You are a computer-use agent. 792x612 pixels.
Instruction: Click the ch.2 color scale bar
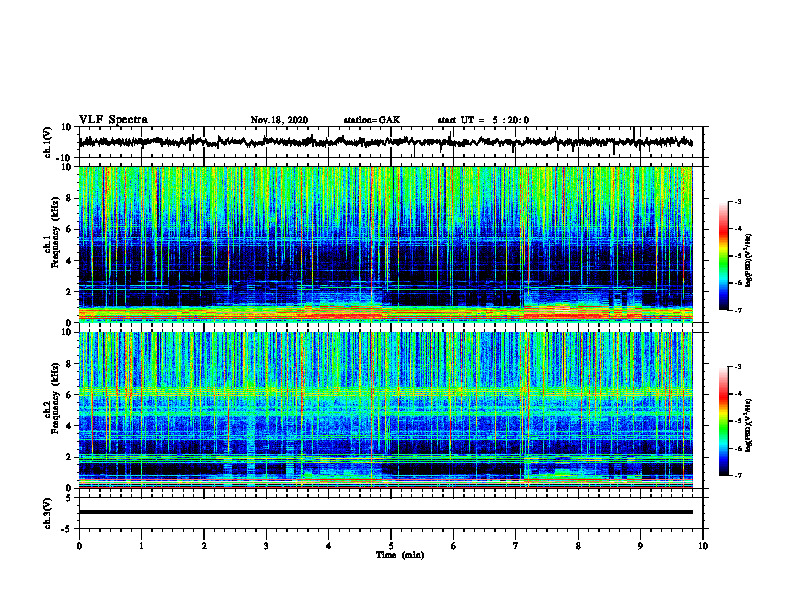tap(723, 421)
